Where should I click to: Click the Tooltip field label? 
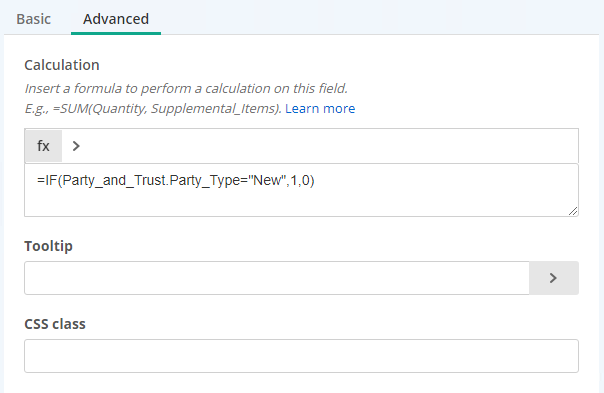point(49,246)
